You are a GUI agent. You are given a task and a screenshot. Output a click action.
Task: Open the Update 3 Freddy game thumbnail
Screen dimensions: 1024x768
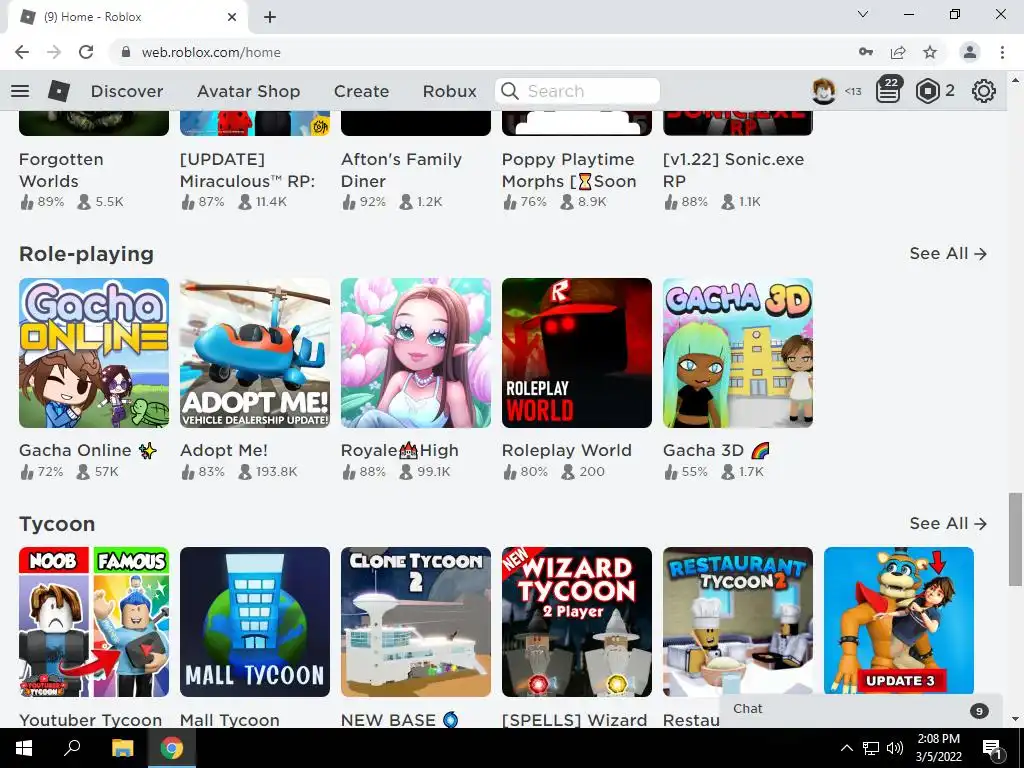click(899, 620)
